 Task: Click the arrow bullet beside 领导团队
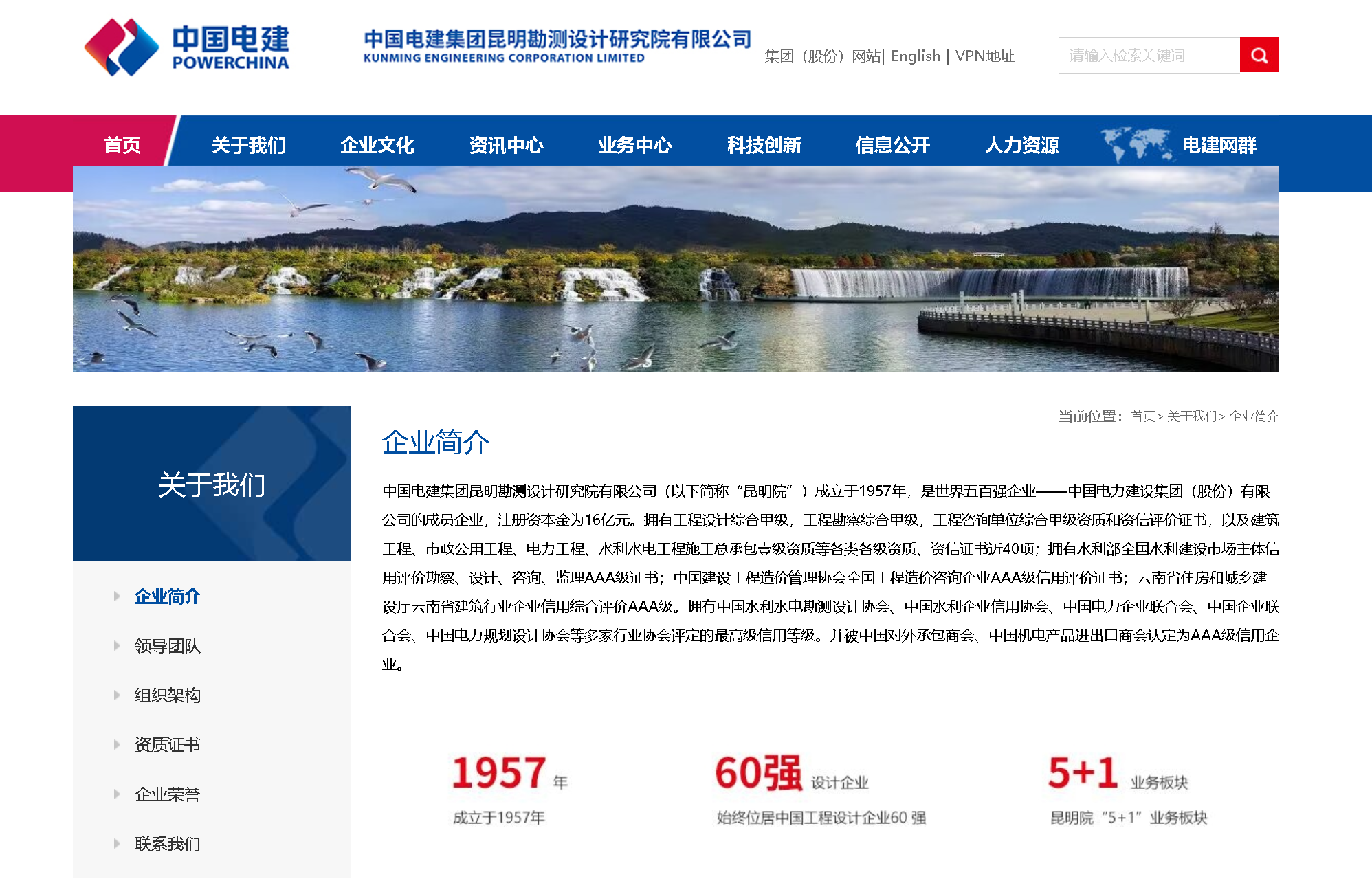pyautogui.click(x=117, y=645)
